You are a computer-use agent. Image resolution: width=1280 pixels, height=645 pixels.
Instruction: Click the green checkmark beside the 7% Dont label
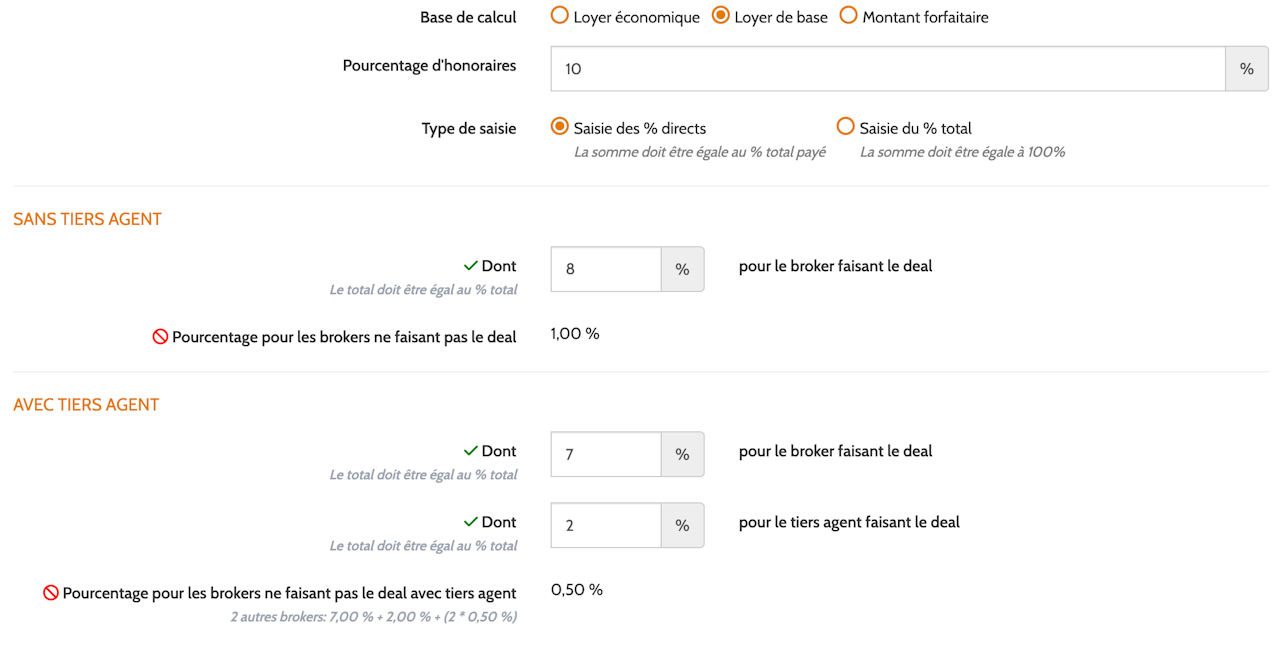pyautogui.click(x=470, y=451)
